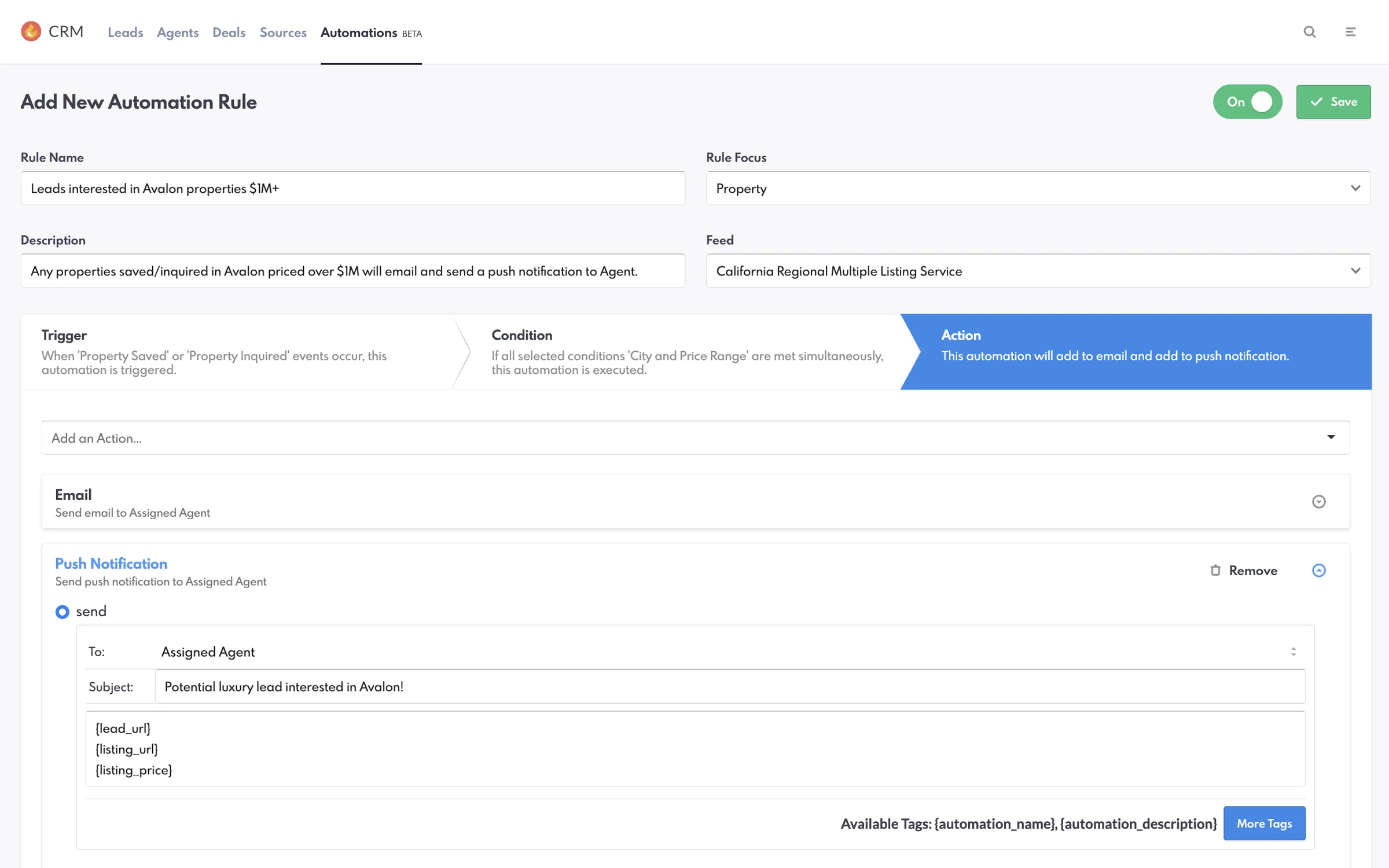This screenshot has width=1389, height=868.
Task: Click the Email action card title
Action: pos(74,495)
